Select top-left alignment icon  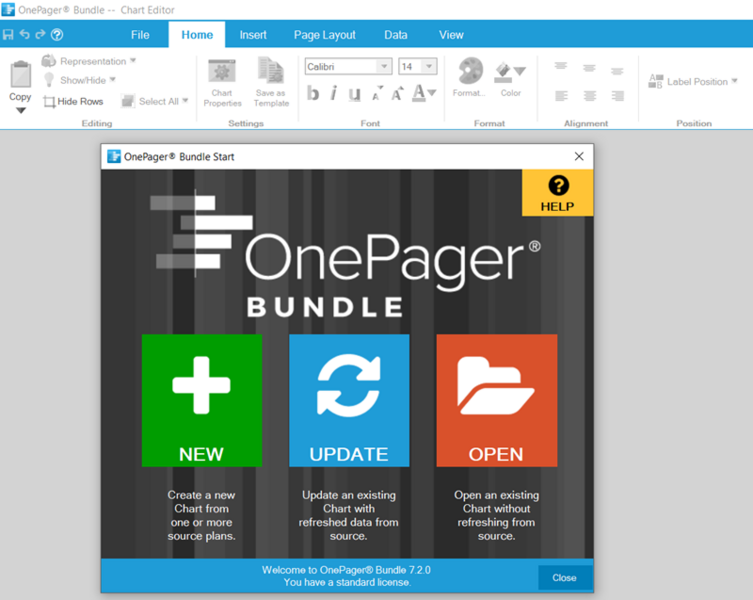560,66
